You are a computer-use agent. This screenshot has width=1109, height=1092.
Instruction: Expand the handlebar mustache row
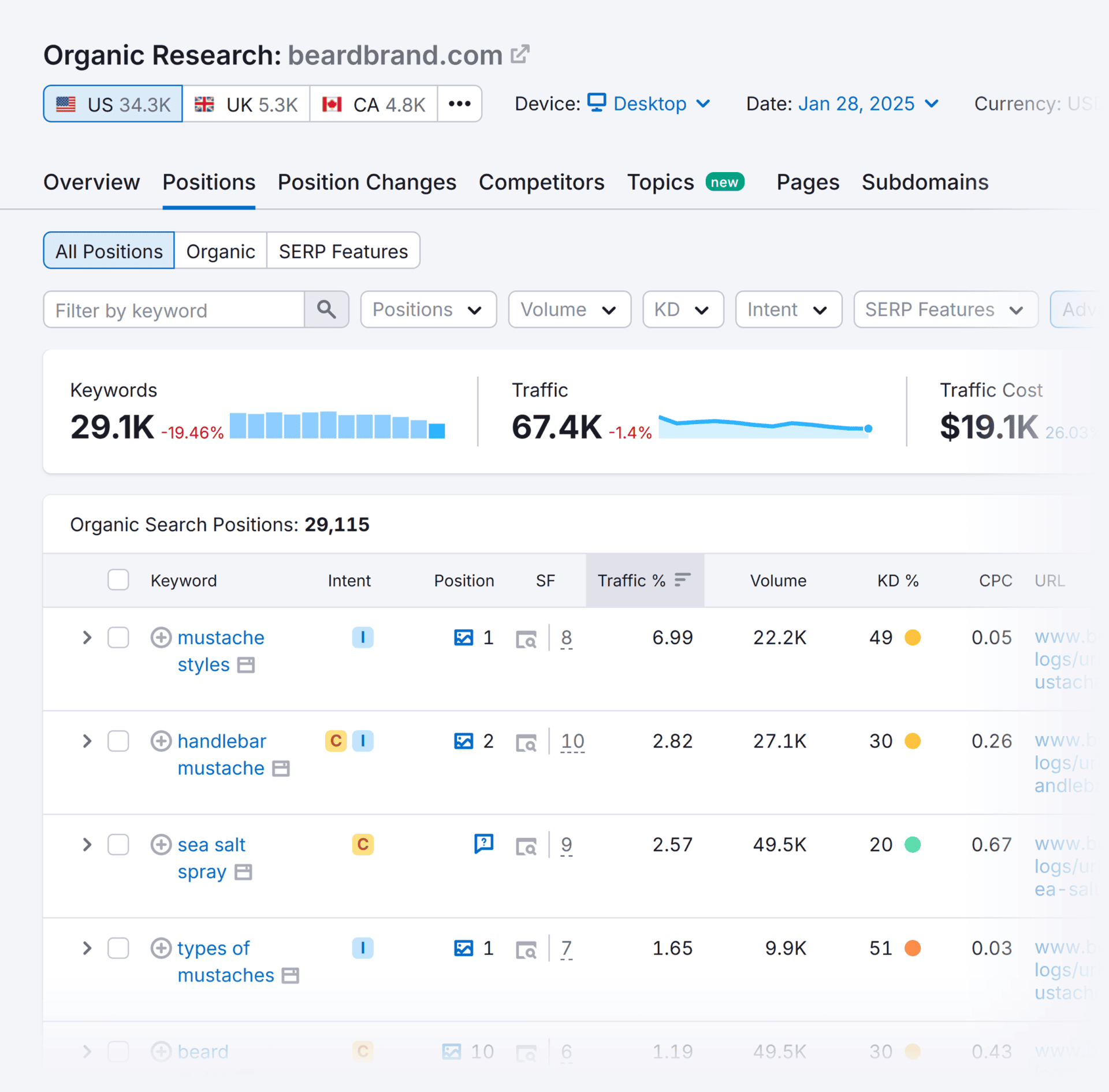click(x=87, y=741)
